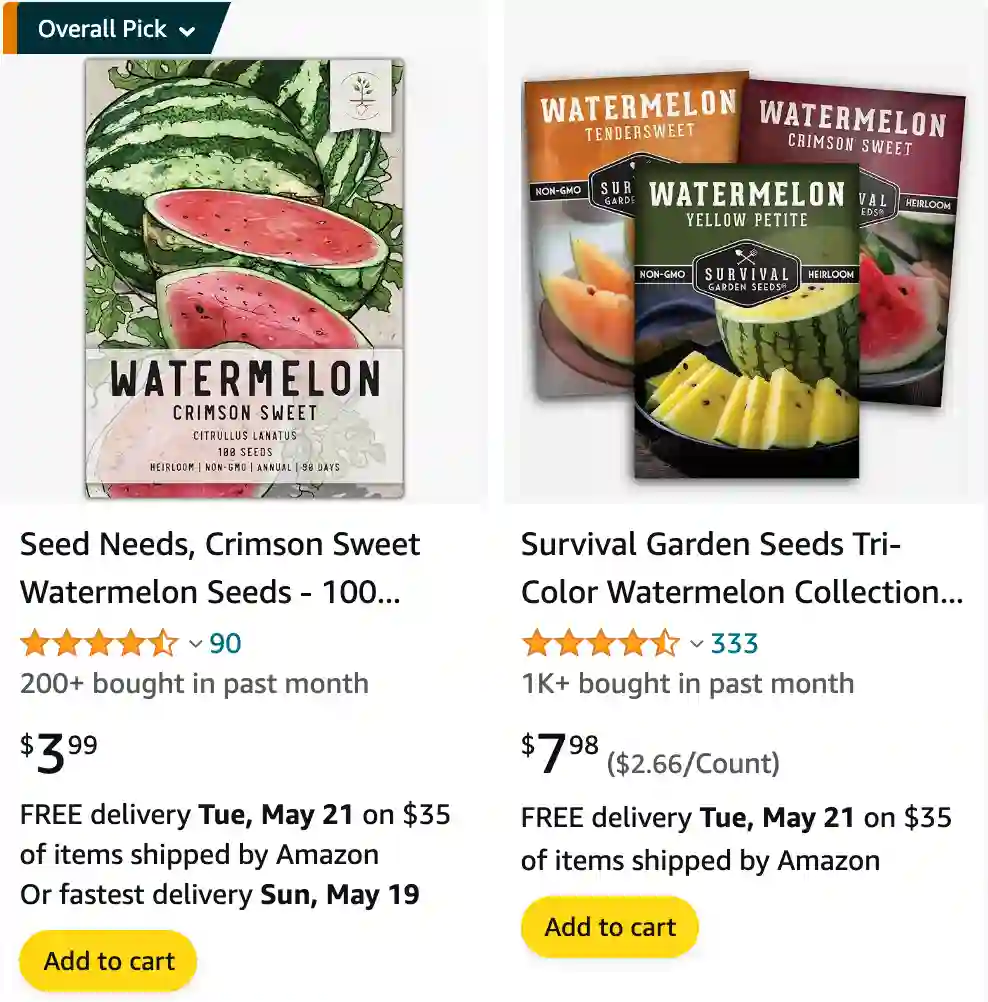View the 333 reviews for Survival Garden Seeds

tap(734, 643)
